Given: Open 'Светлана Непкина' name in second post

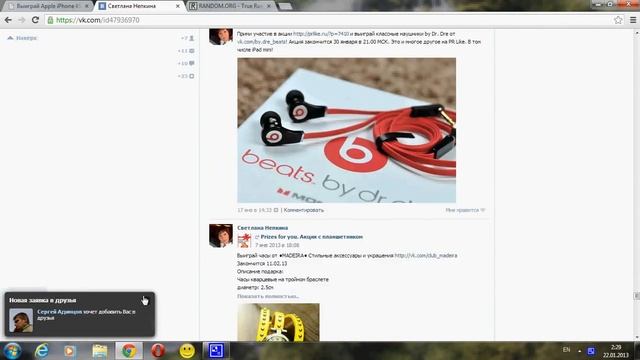Looking at the screenshot, I should 262,228.
